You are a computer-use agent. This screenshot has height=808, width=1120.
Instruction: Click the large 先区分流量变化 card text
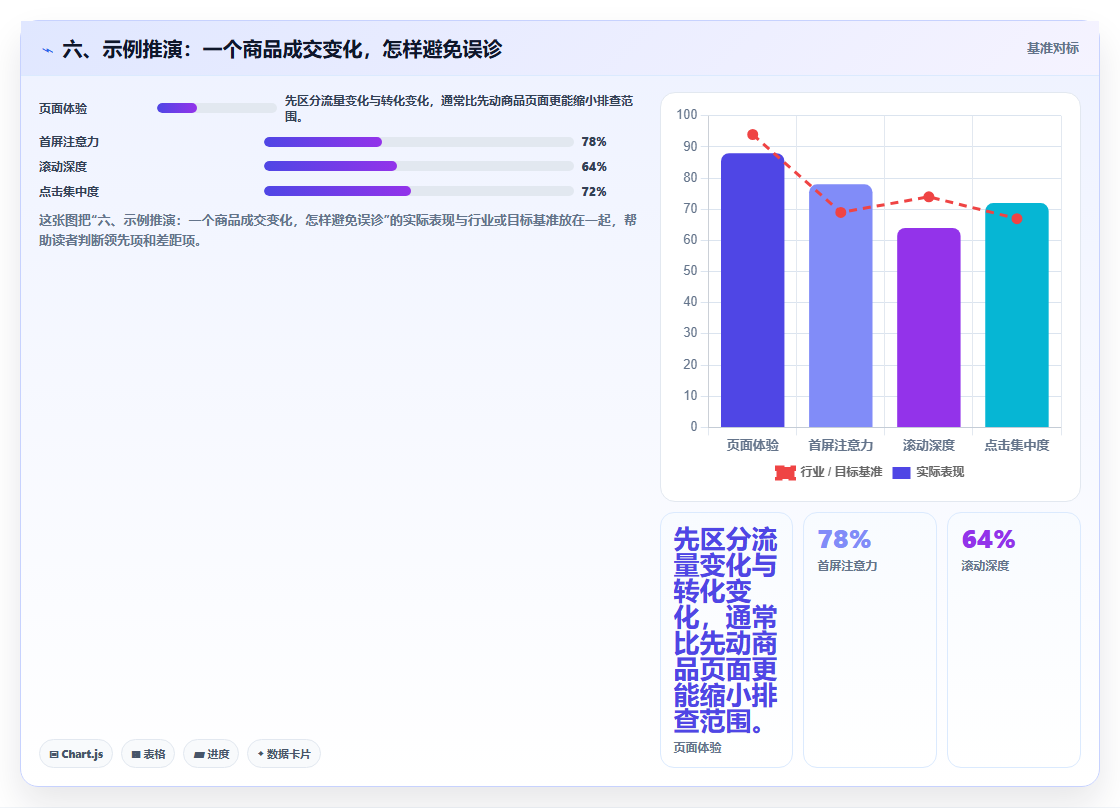(726, 630)
